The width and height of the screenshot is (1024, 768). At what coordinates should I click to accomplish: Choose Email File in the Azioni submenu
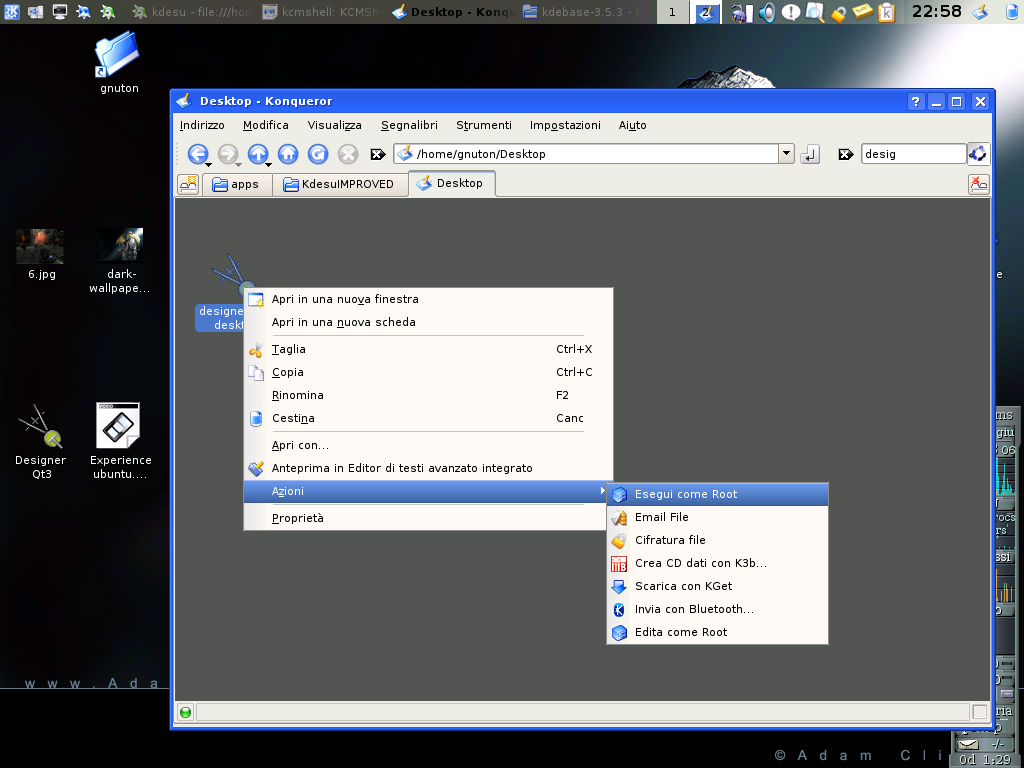coord(717,517)
